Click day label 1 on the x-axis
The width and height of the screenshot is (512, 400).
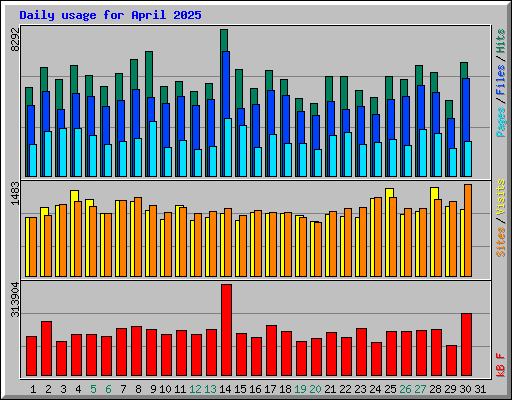[33, 389]
